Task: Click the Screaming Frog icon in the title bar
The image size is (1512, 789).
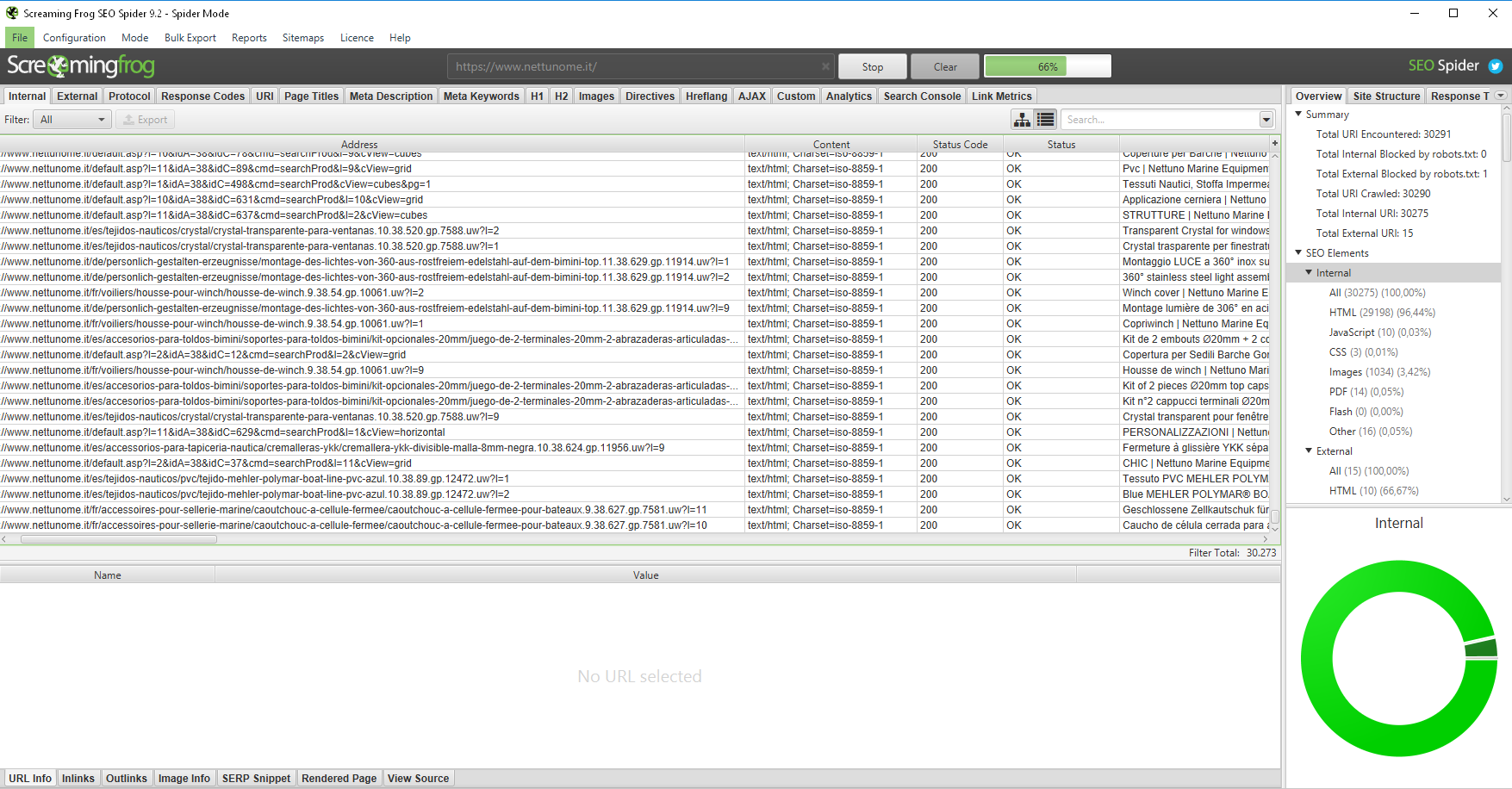Action: tap(12, 13)
